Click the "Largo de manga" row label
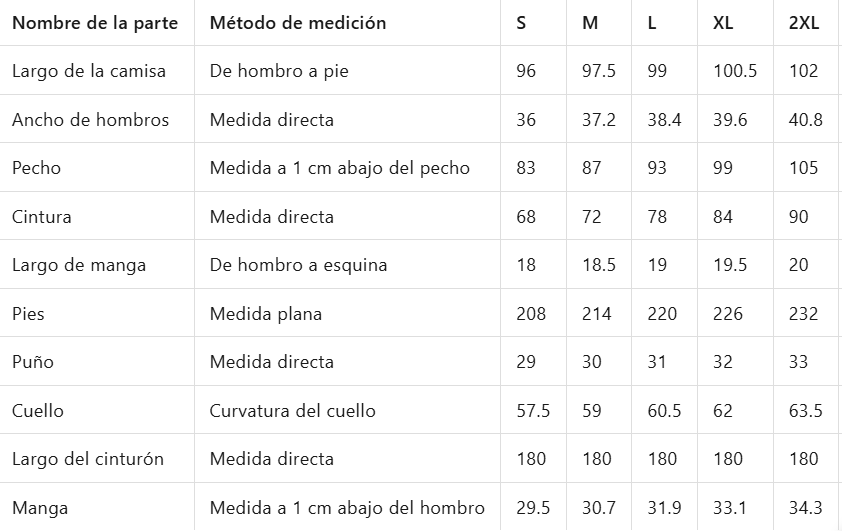The image size is (842, 531). [79, 265]
